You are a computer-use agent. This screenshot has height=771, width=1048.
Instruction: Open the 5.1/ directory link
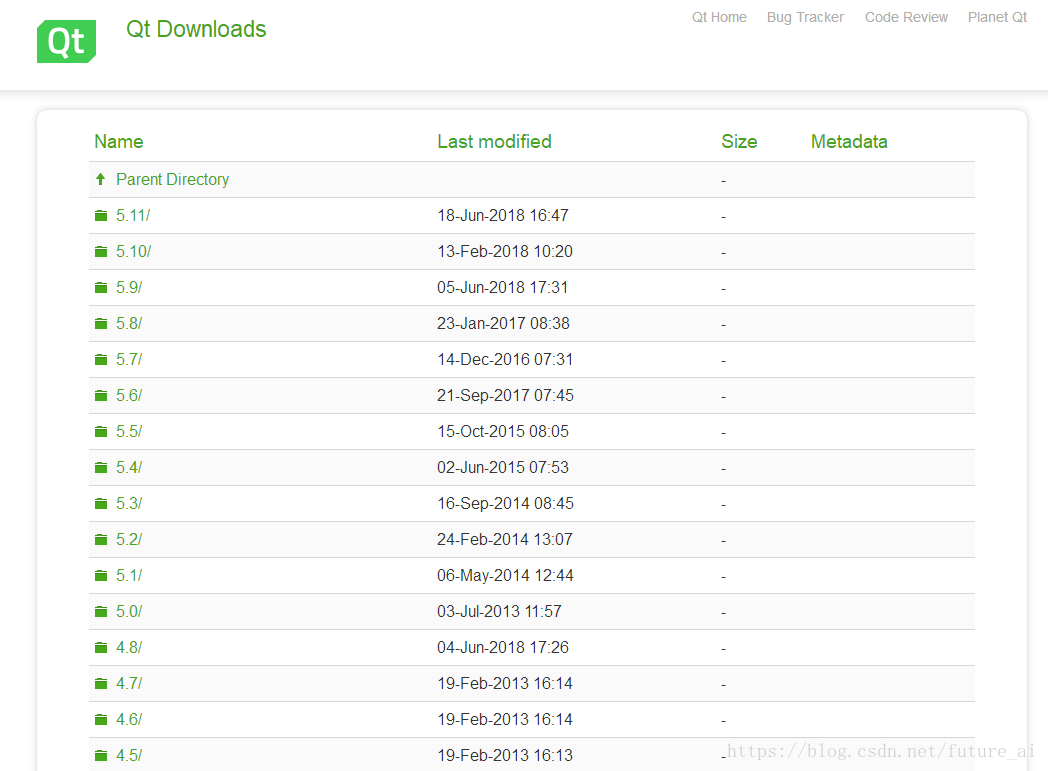click(x=129, y=575)
